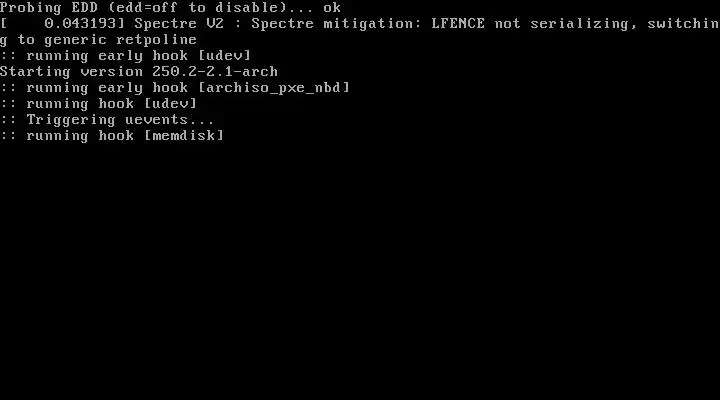Click the 'Triggering uevents...' line
Viewport: 720px width, 400px height.
(x=107, y=120)
